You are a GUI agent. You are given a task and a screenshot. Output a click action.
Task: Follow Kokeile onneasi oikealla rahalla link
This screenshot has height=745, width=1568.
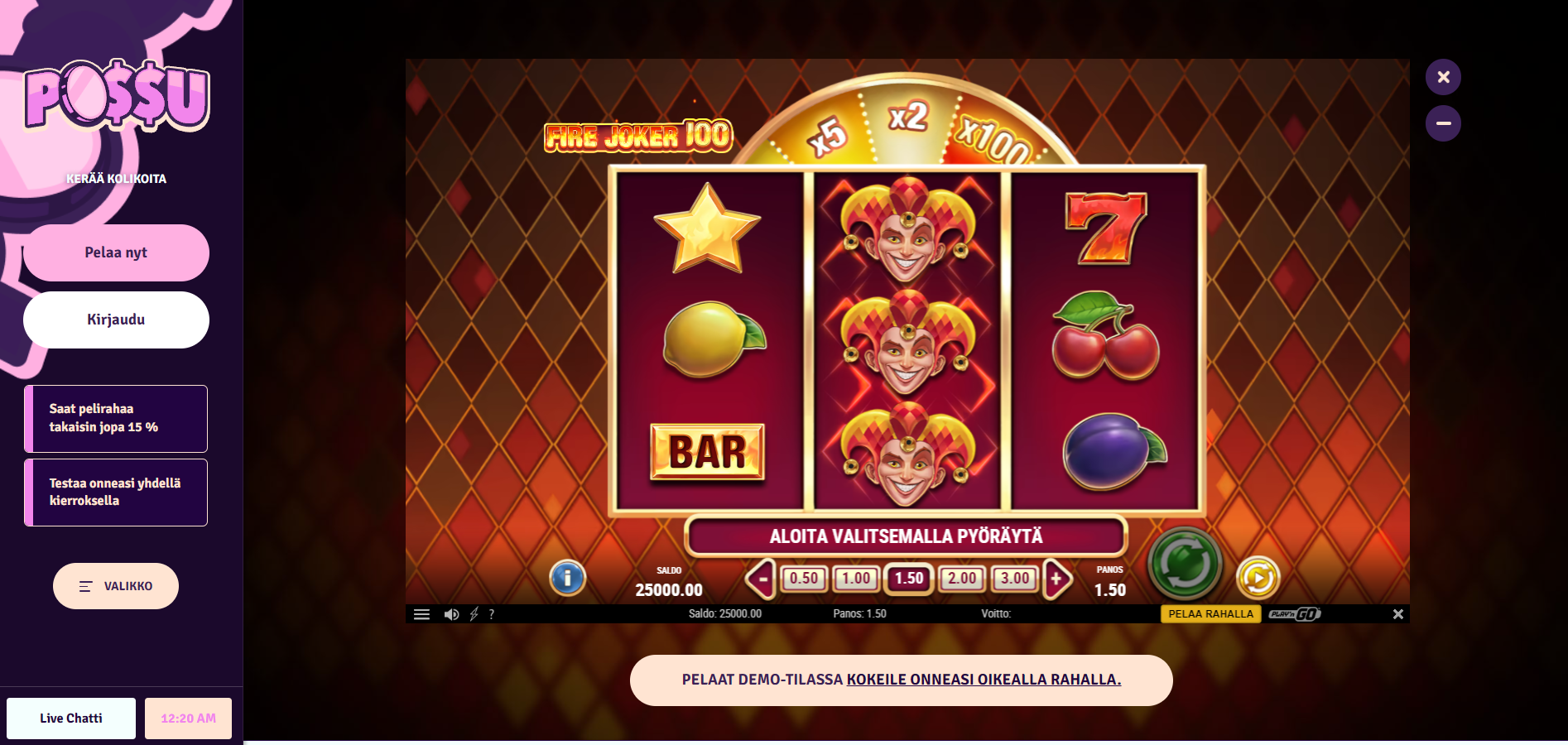pos(984,680)
